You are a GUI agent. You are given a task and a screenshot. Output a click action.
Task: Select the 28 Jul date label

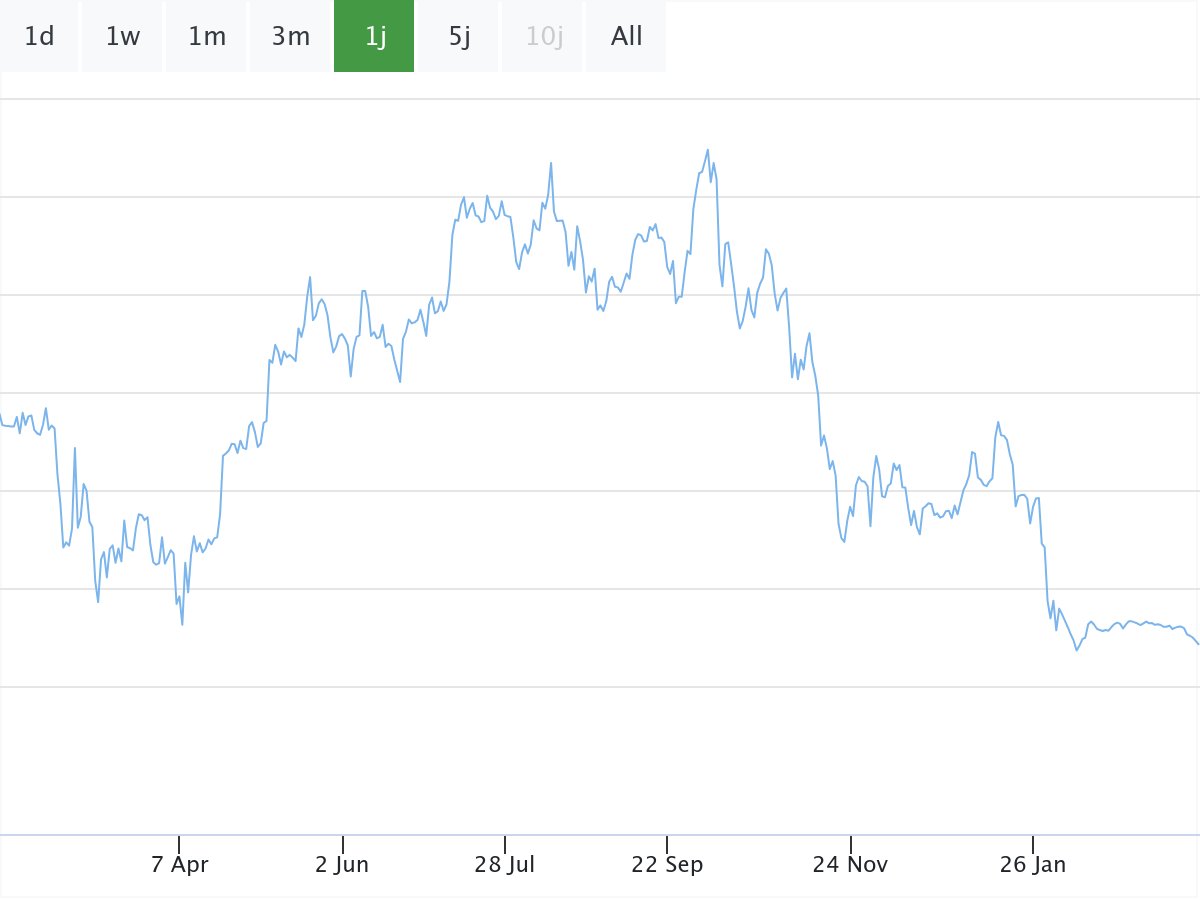pyautogui.click(x=505, y=865)
